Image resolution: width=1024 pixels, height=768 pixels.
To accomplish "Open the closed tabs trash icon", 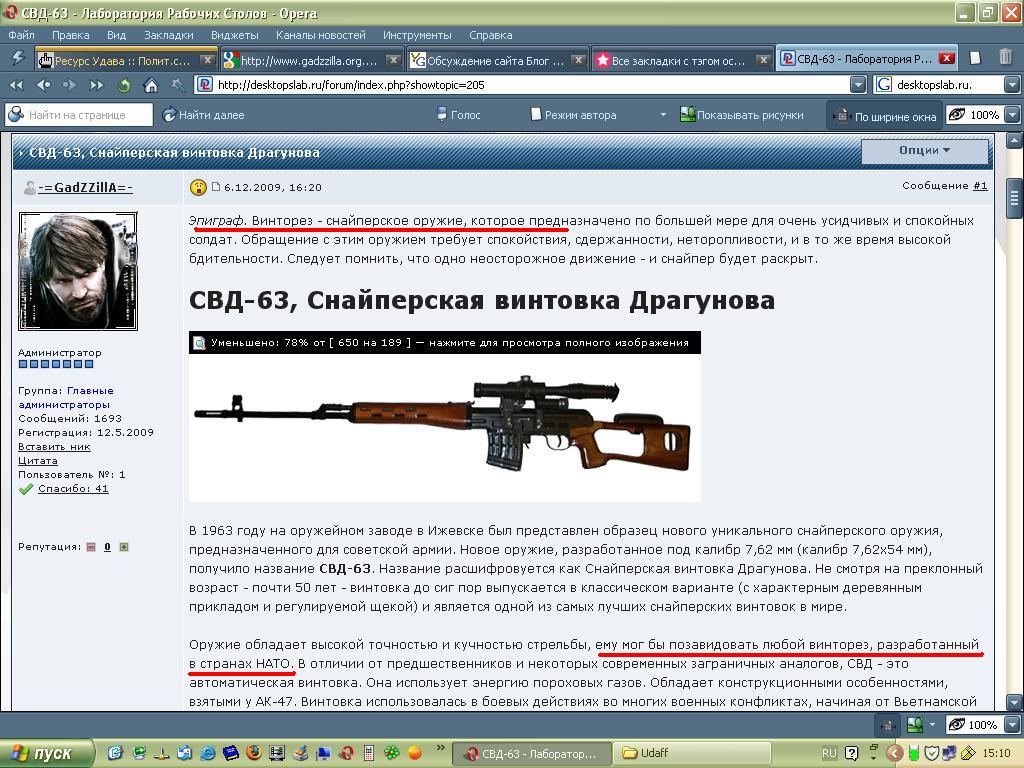I will click(x=1005, y=58).
